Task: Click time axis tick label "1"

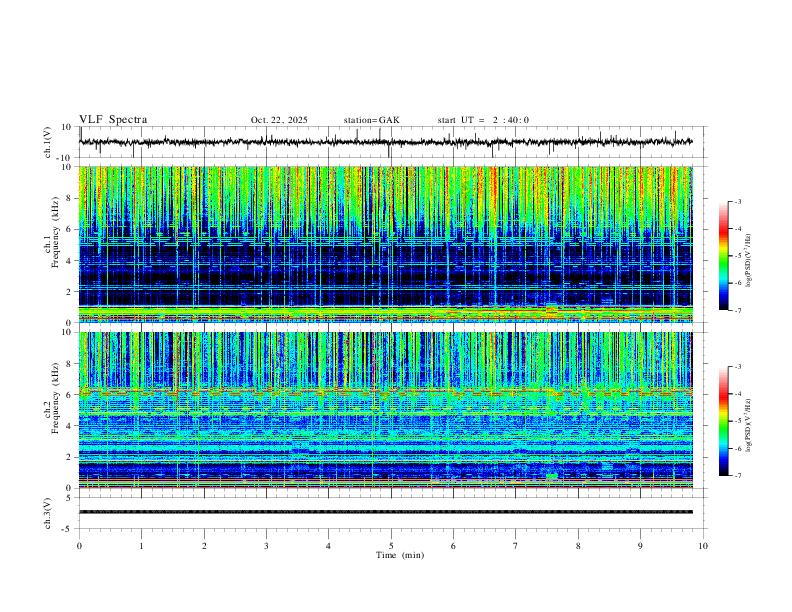Action: (141, 546)
